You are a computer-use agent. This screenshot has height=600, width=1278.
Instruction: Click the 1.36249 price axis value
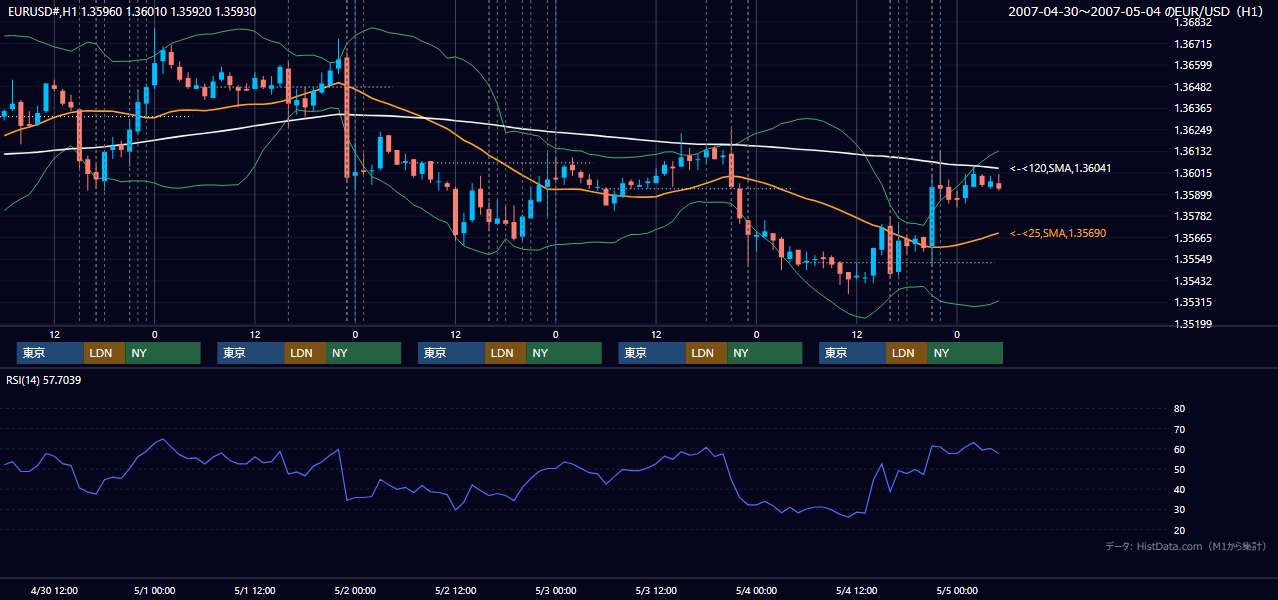1193,130
